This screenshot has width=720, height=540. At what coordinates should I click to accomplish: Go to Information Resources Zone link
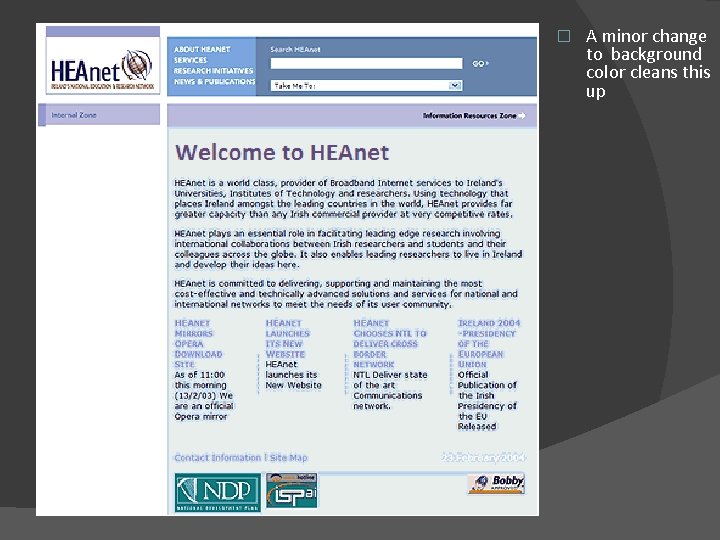[469, 116]
